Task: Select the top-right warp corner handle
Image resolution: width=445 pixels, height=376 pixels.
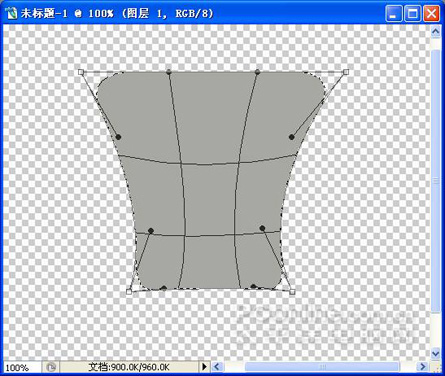Action: click(x=346, y=72)
